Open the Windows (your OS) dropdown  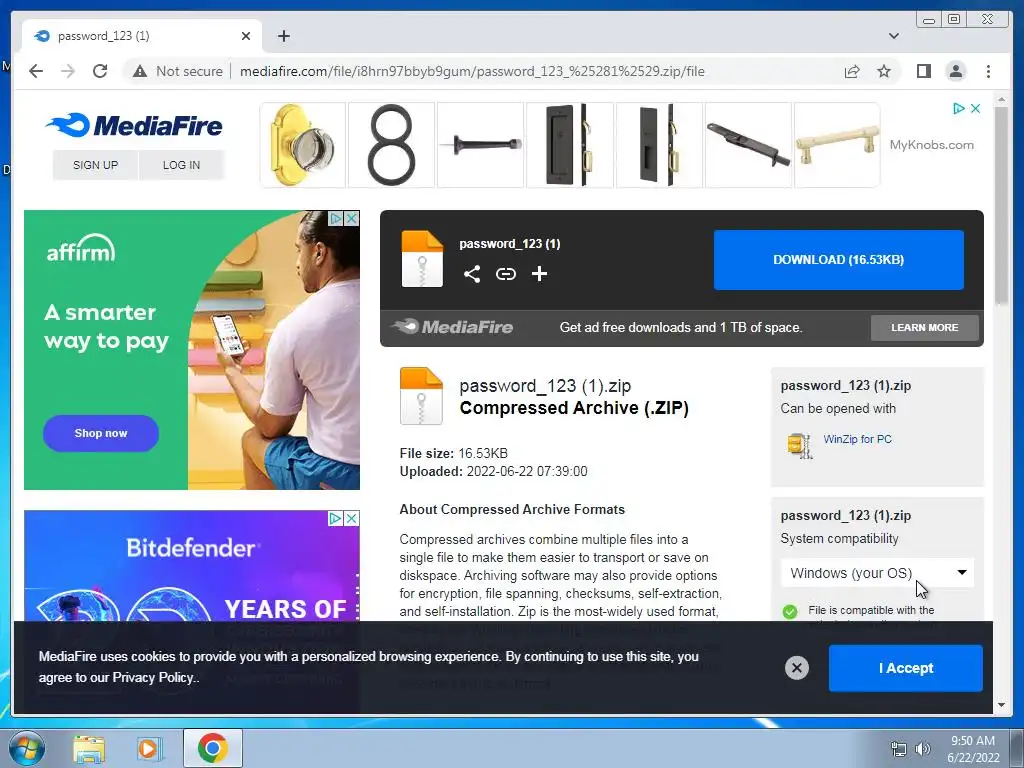(877, 573)
